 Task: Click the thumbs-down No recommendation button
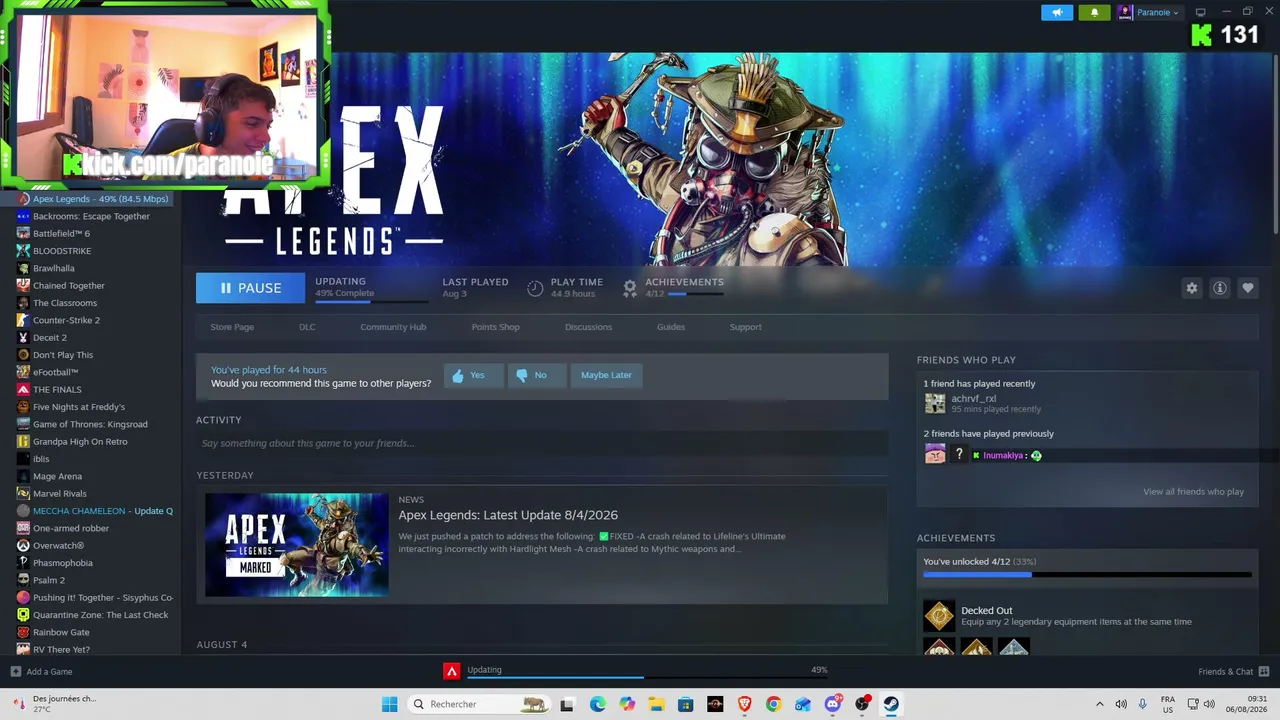pyautogui.click(x=536, y=375)
